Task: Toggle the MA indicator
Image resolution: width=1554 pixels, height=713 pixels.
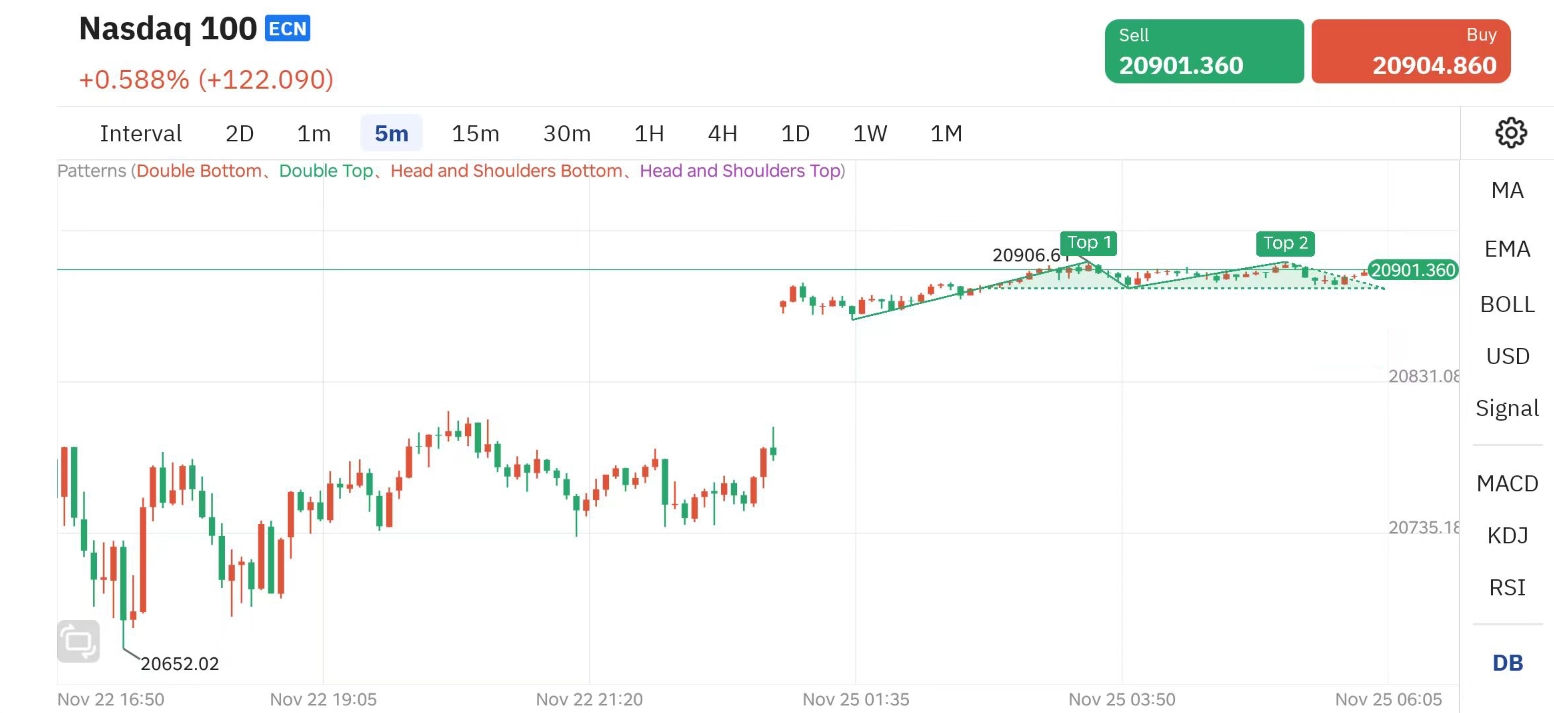Action: click(x=1507, y=190)
